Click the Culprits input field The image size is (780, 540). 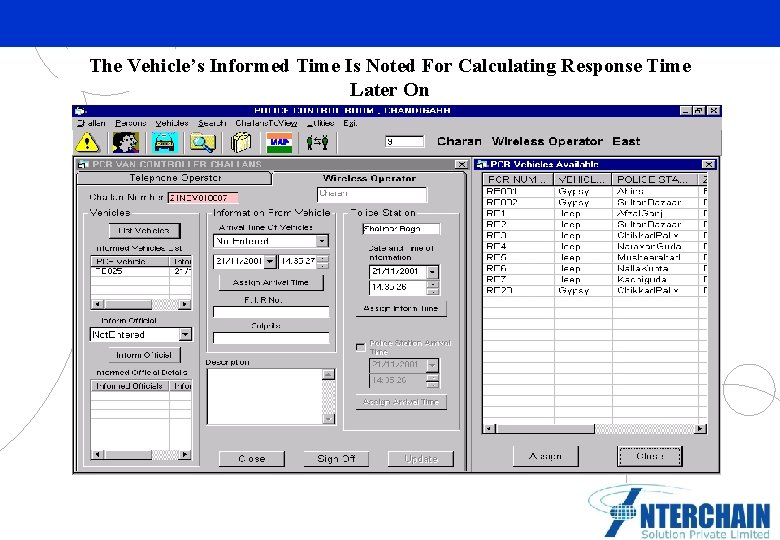pos(271,338)
